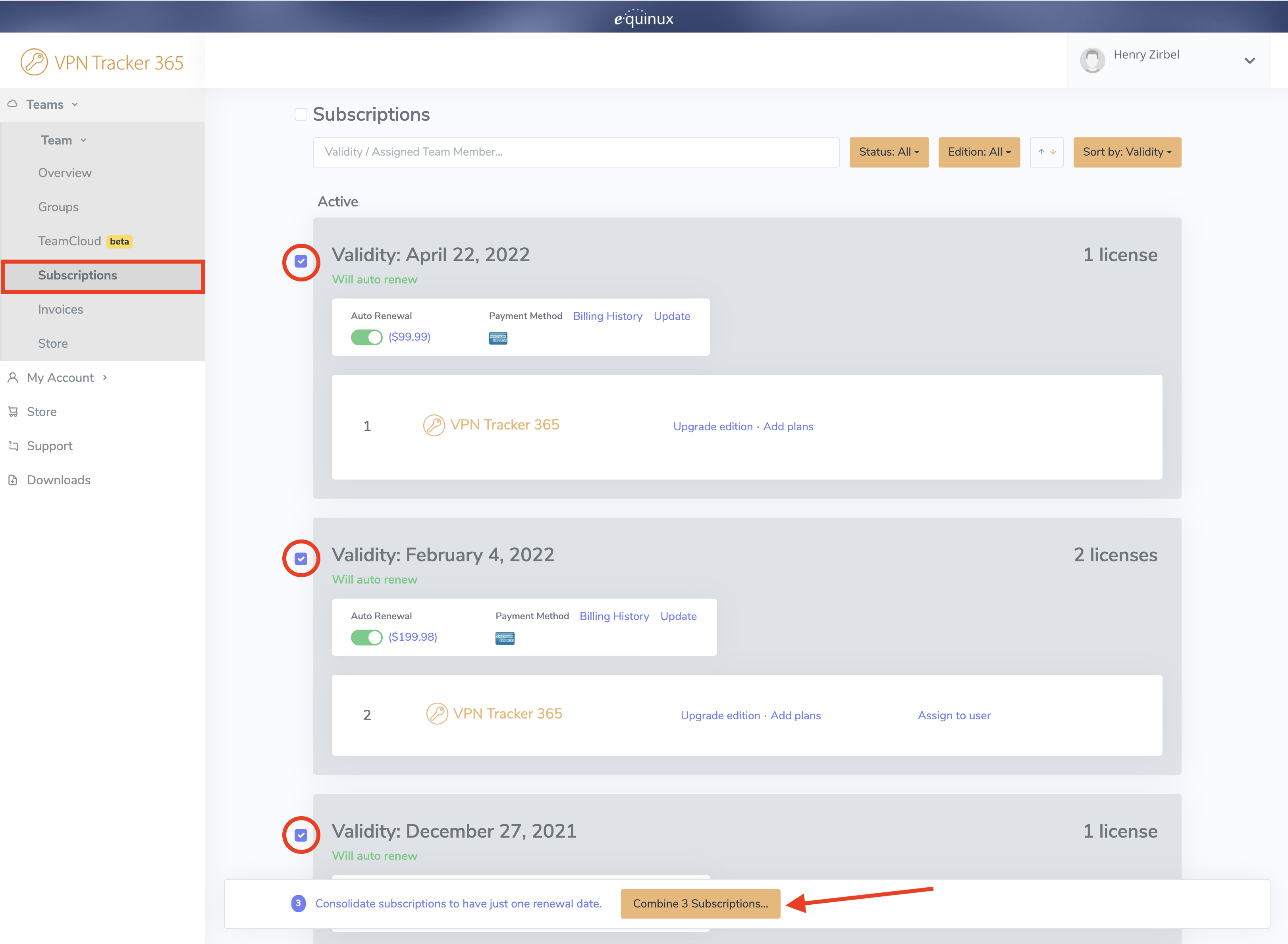Click Henry Zirbel's avatar image

pyautogui.click(x=1092, y=60)
